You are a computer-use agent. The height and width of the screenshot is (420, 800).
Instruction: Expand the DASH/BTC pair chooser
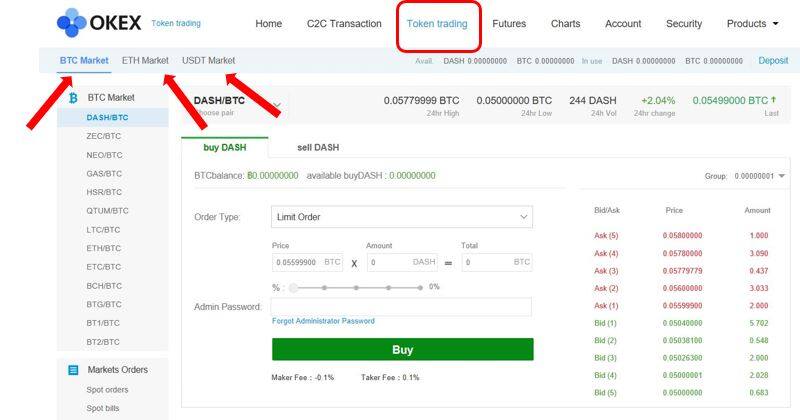point(277,105)
